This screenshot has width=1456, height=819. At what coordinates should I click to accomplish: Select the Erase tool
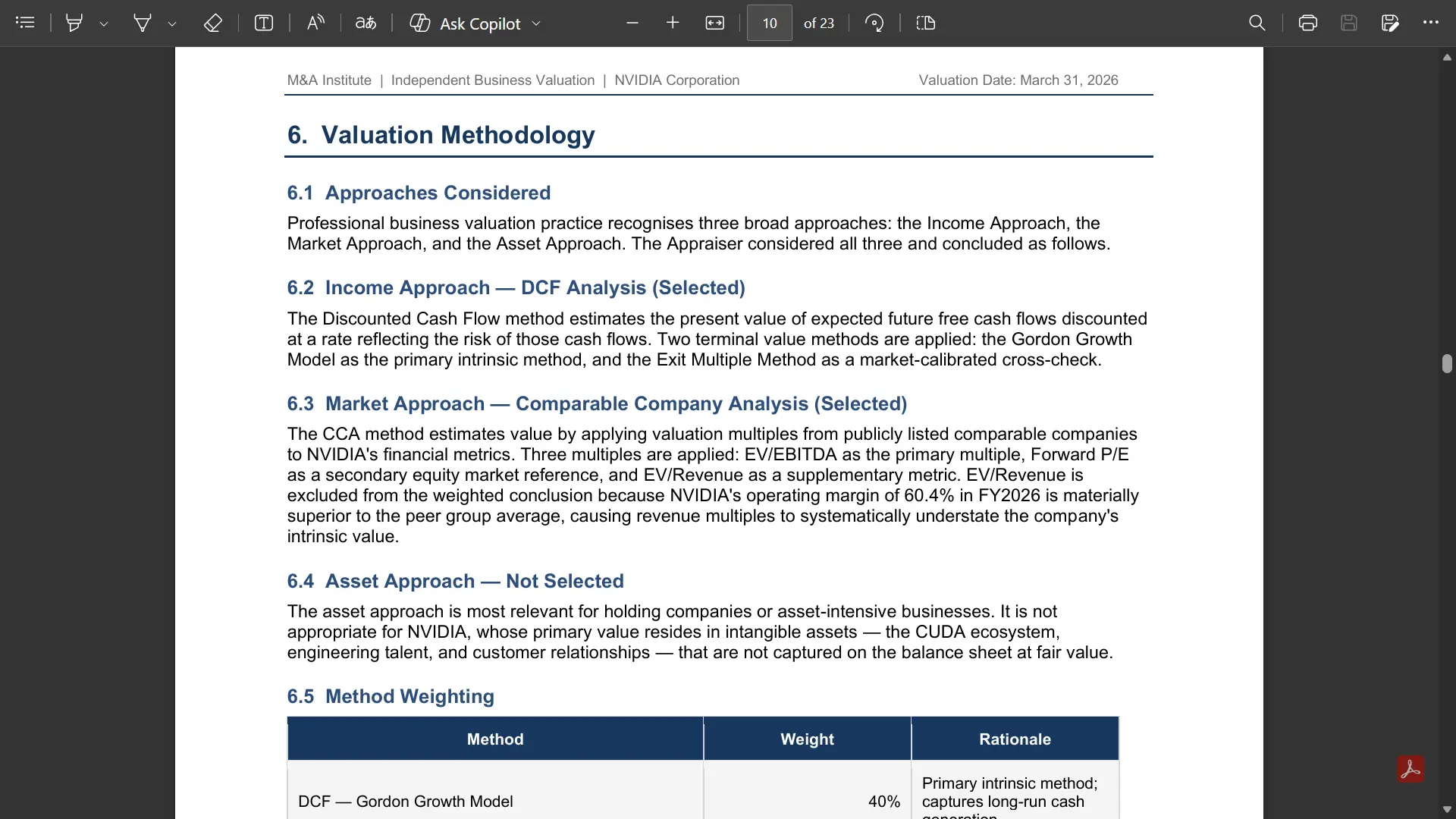[213, 23]
